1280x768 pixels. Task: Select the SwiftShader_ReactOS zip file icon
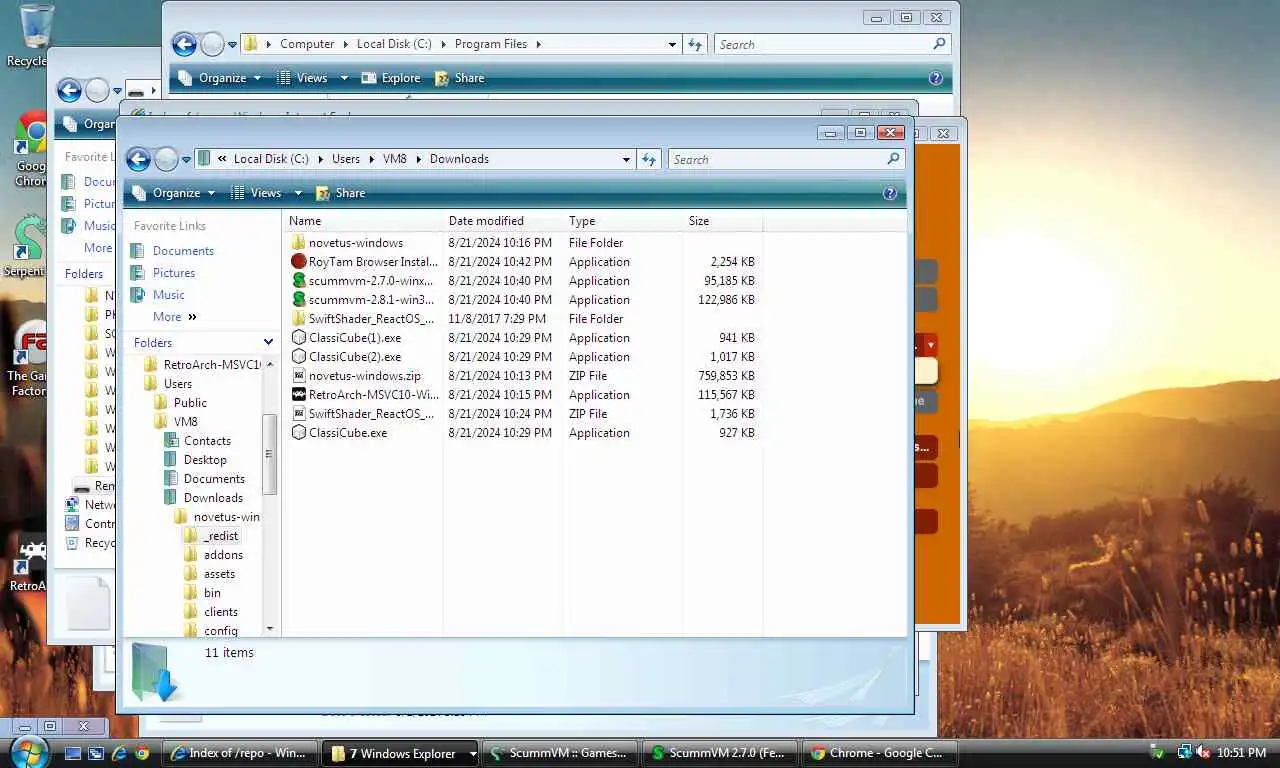[298, 414]
